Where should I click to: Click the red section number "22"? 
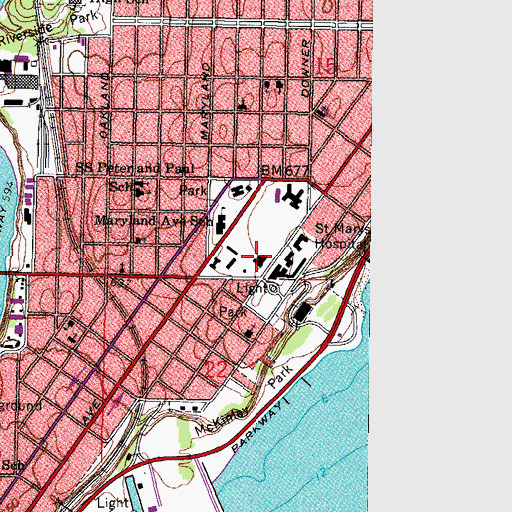(216, 369)
